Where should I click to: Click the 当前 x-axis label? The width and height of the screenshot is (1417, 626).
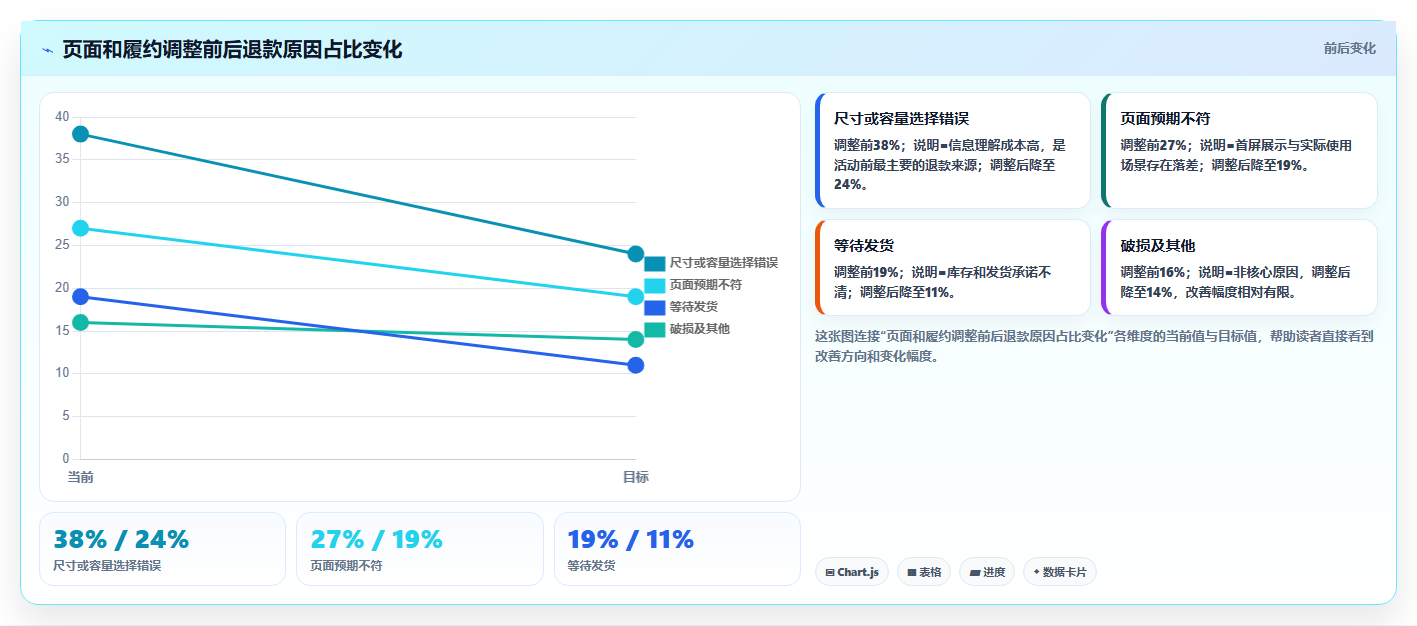coord(81,477)
